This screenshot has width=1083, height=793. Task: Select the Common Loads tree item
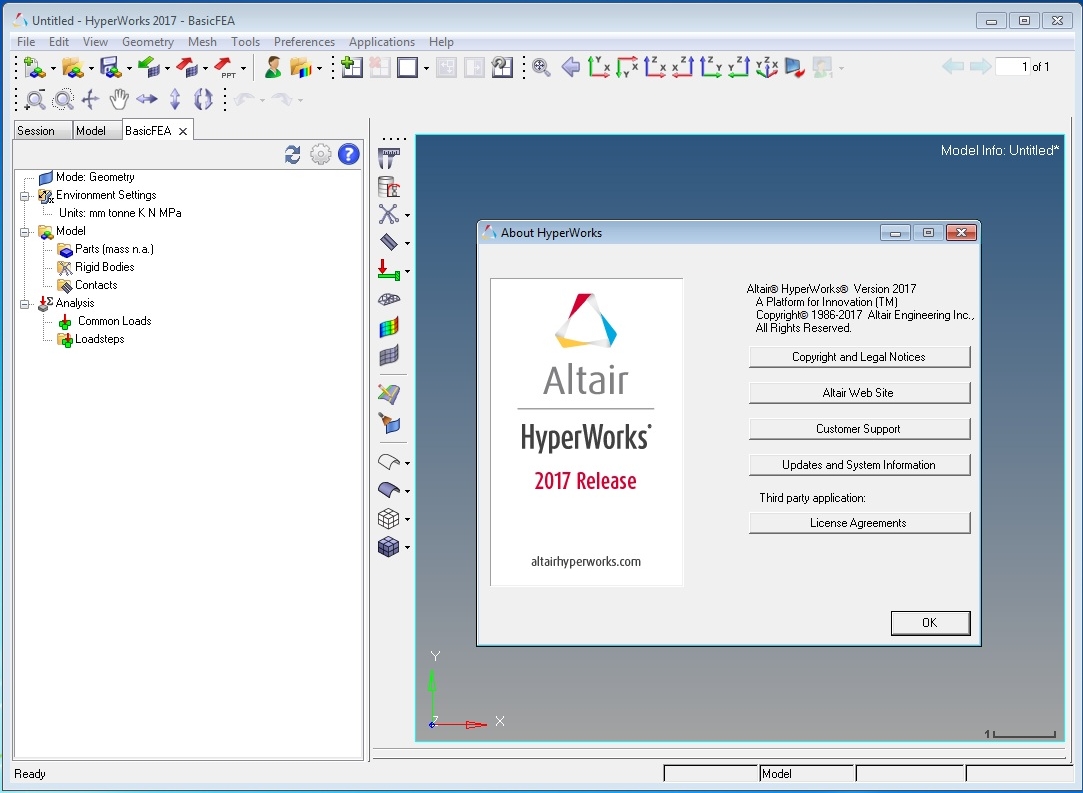115,321
